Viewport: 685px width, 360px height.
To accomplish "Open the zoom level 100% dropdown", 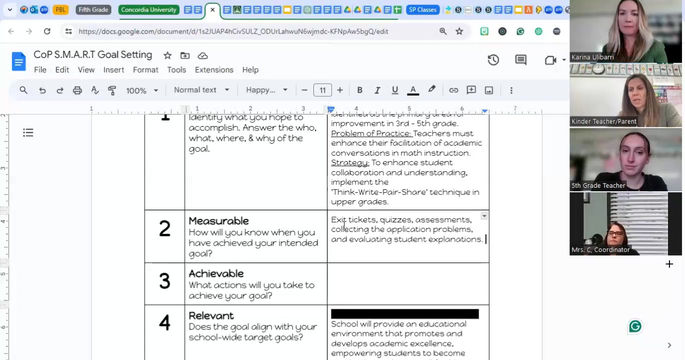I will (x=142, y=90).
